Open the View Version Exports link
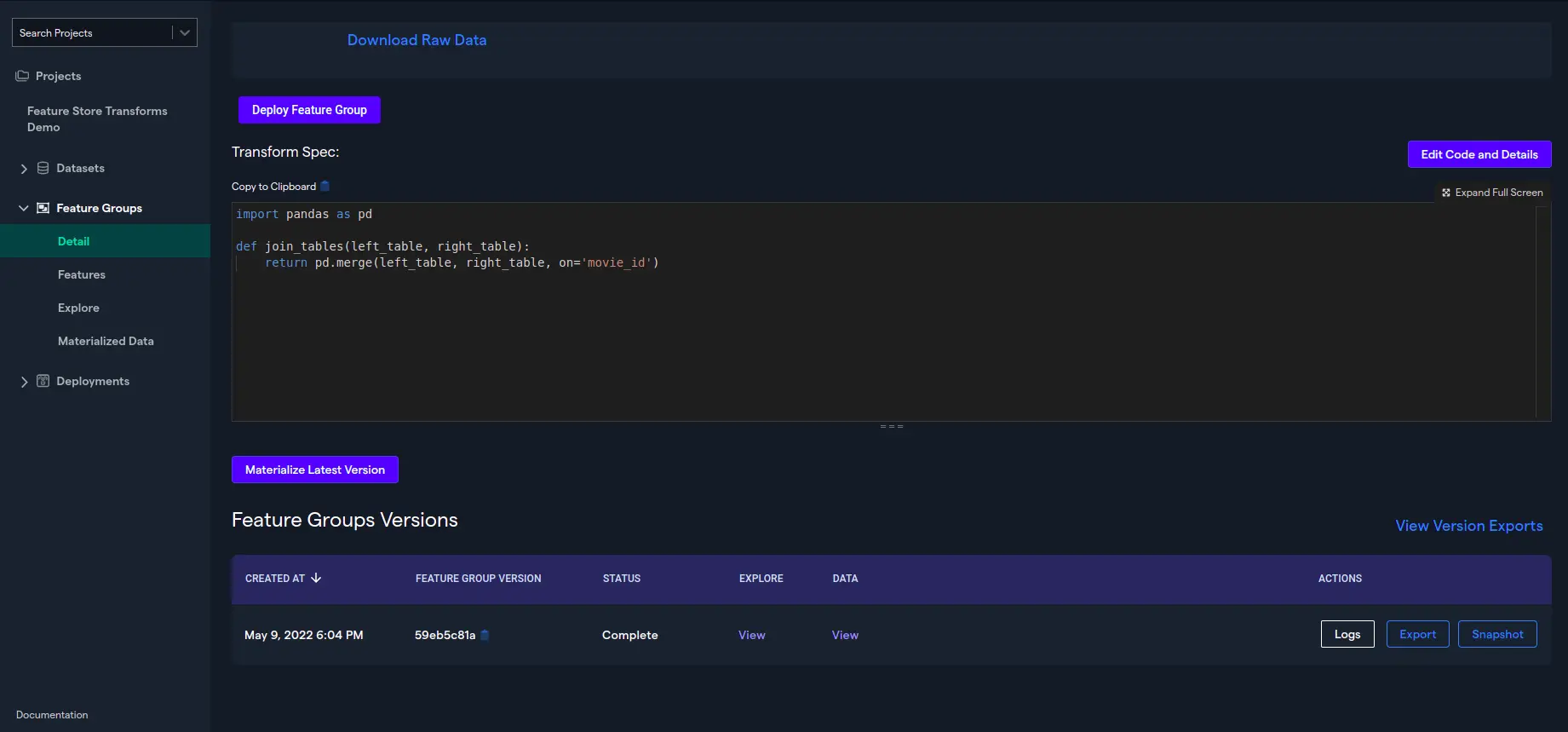 tap(1469, 526)
